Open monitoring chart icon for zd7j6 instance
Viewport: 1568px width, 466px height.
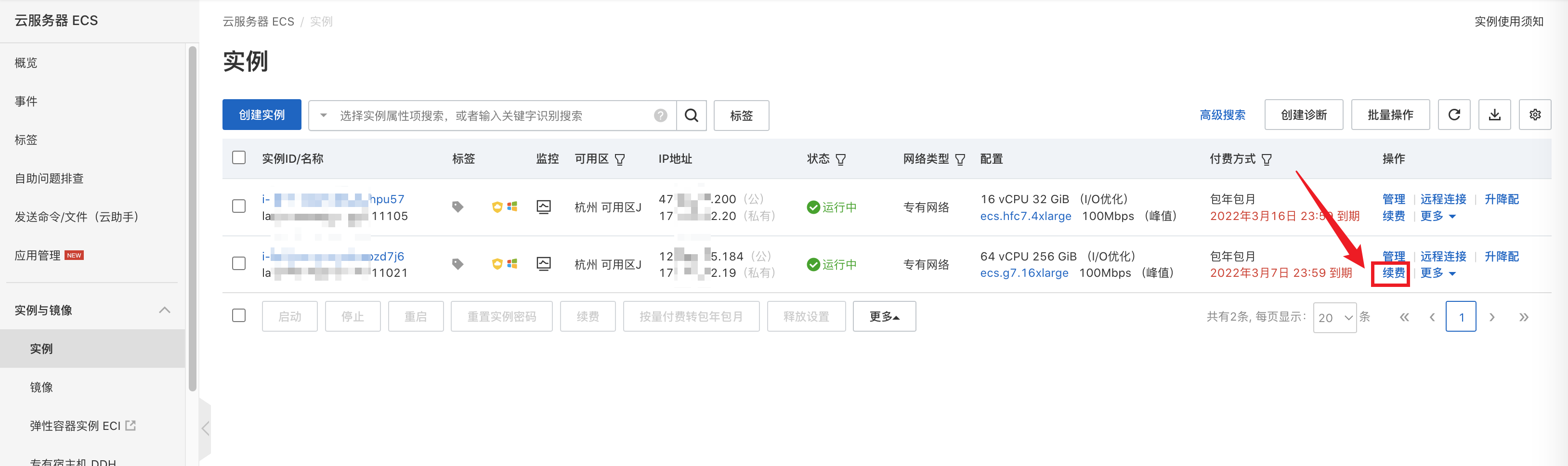pyautogui.click(x=544, y=264)
